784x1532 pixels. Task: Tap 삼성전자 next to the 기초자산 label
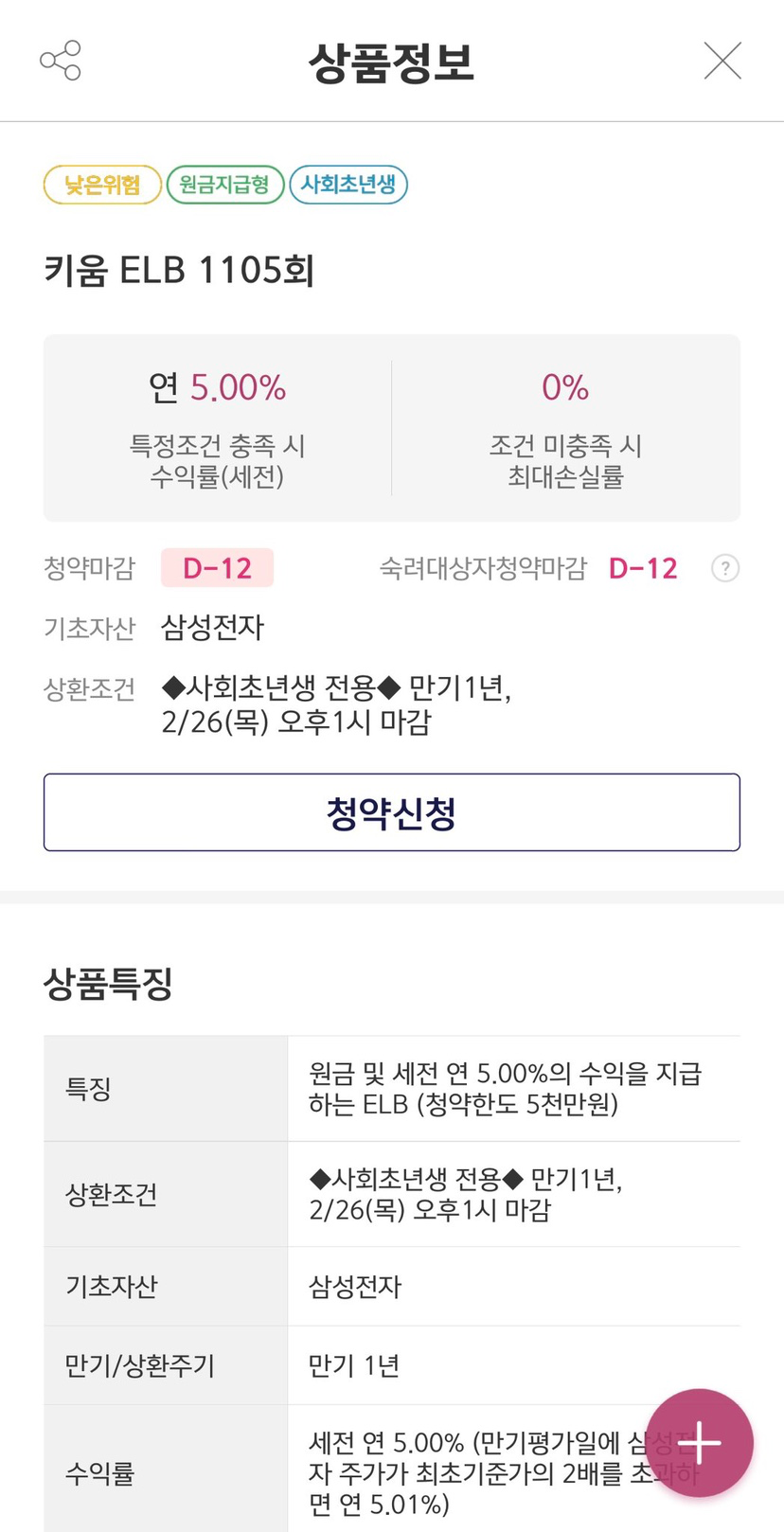pyautogui.click(x=212, y=627)
